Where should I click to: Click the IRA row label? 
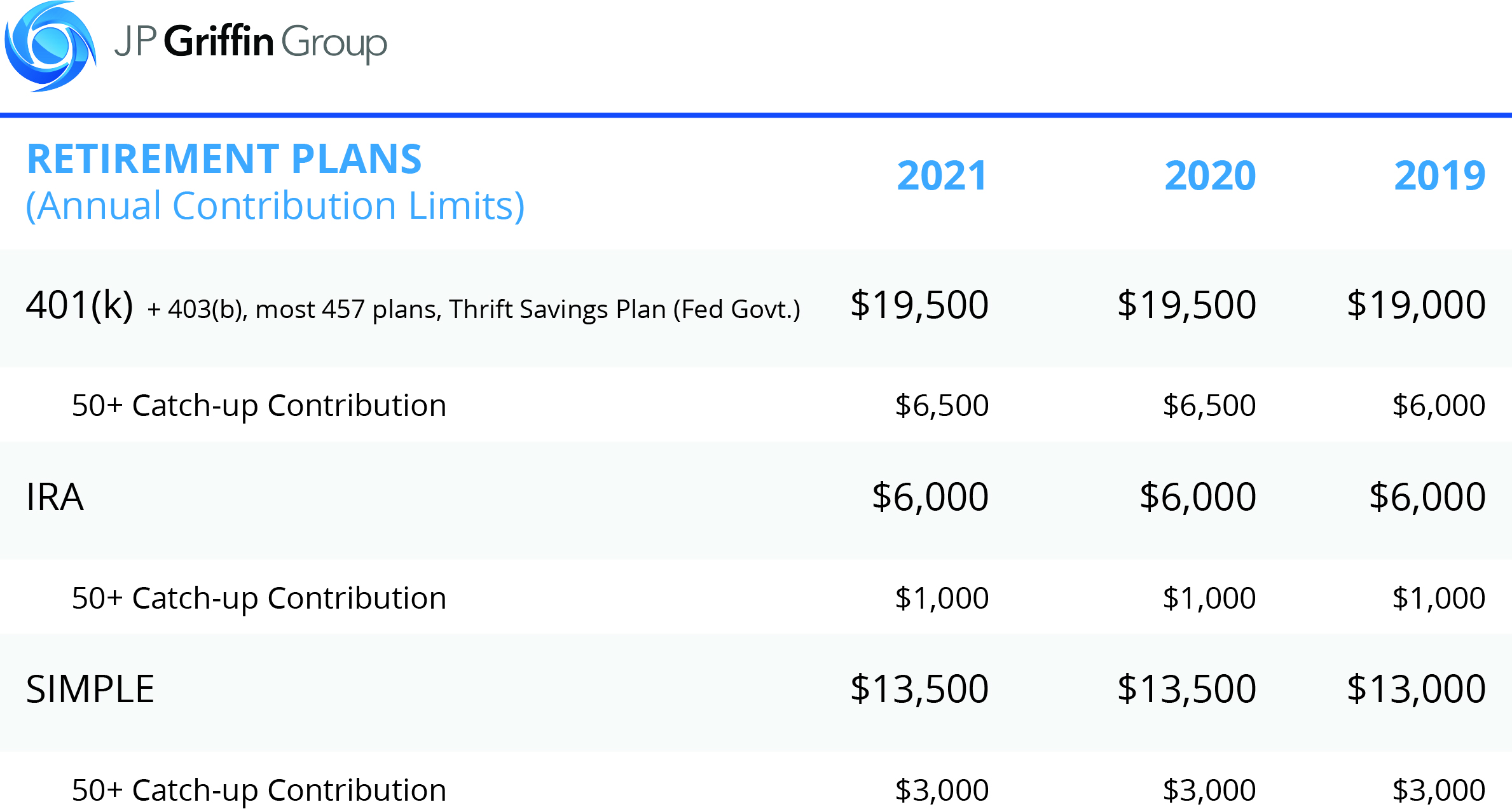[x=55, y=497]
